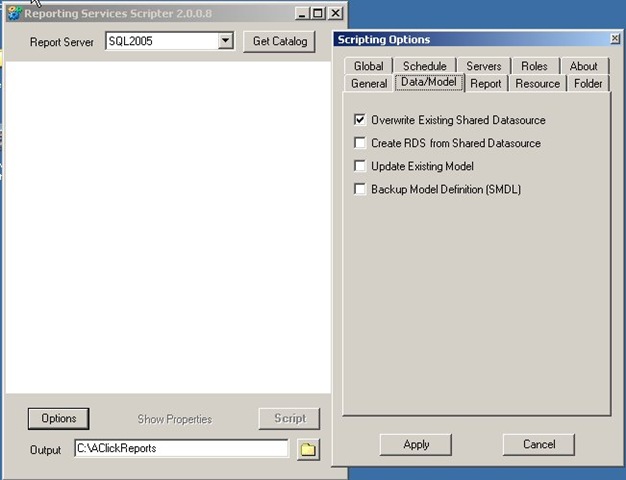
Task: Click the Show Properties label
Action: point(175,419)
